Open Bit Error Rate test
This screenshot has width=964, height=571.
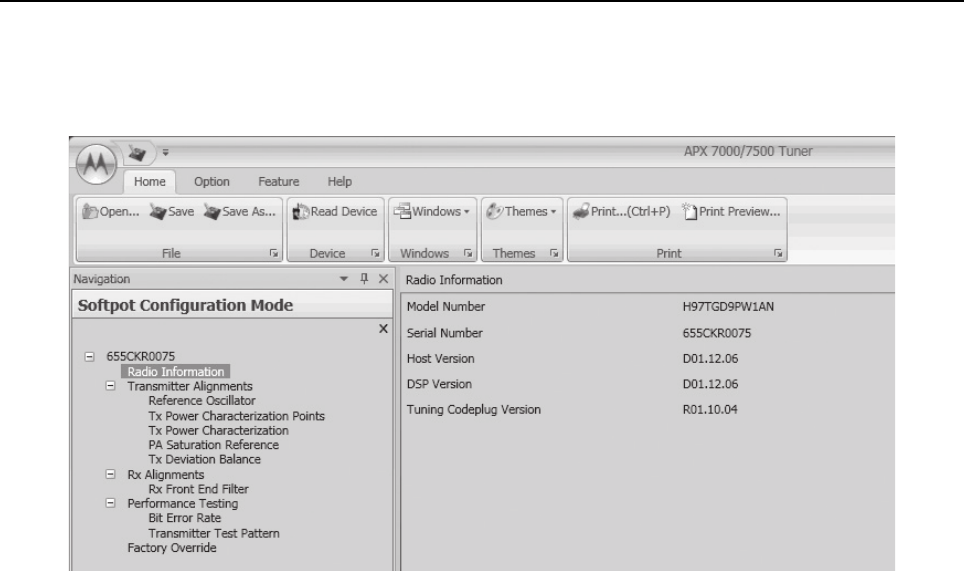[x=184, y=518]
